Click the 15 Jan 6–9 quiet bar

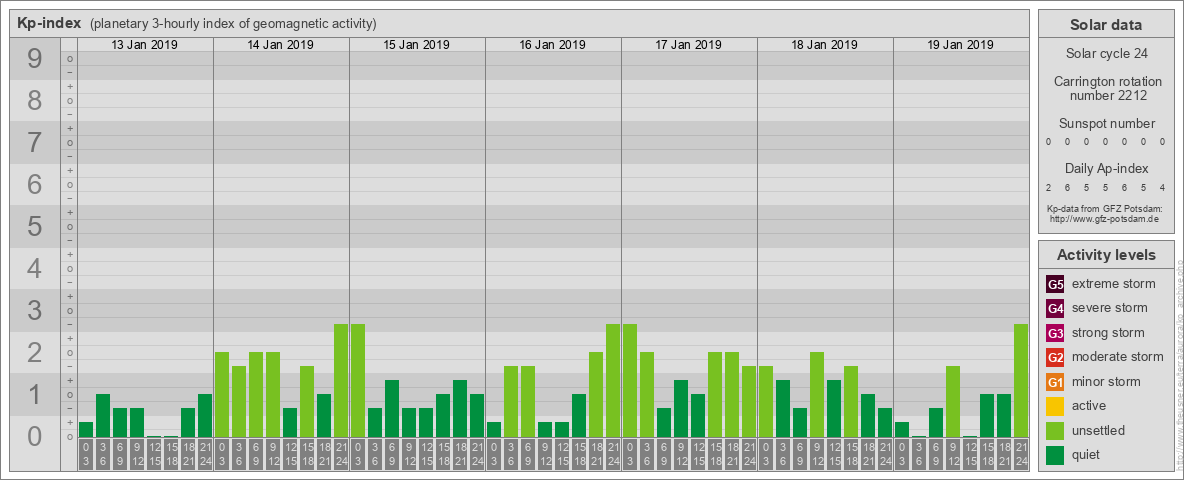(392, 408)
